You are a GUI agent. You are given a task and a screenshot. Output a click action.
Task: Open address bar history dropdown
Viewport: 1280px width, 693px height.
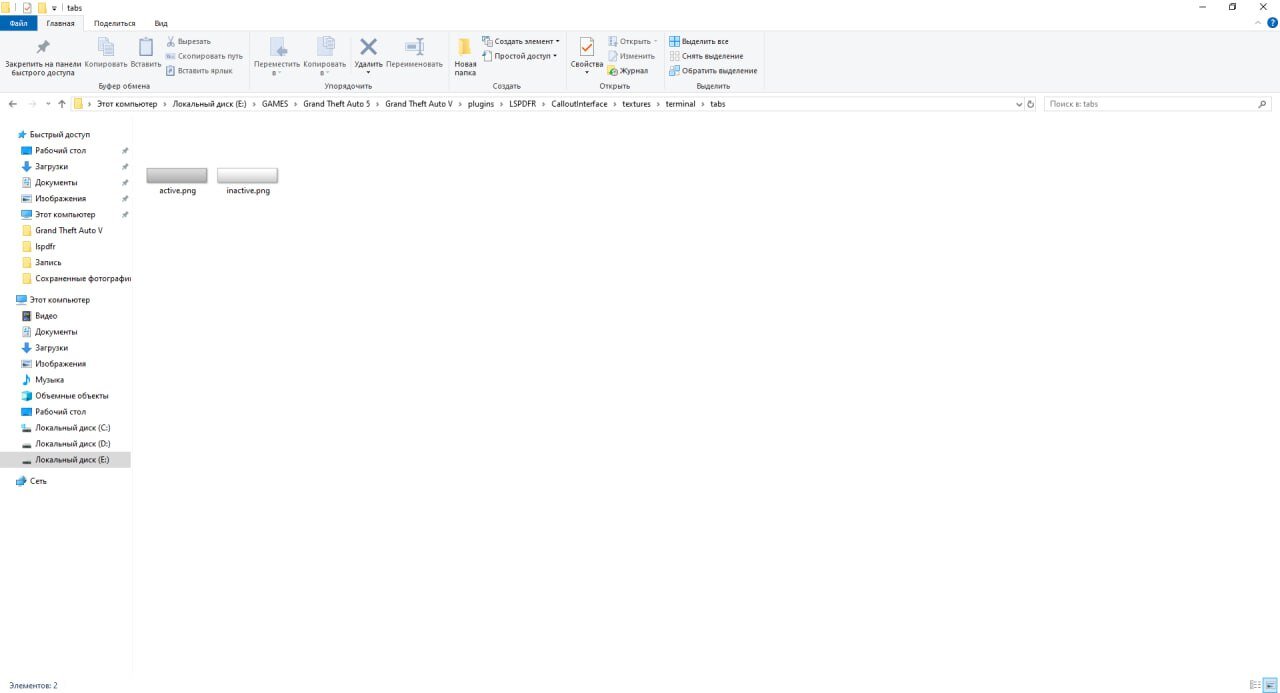pyautogui.click(x=1019, y=104)
